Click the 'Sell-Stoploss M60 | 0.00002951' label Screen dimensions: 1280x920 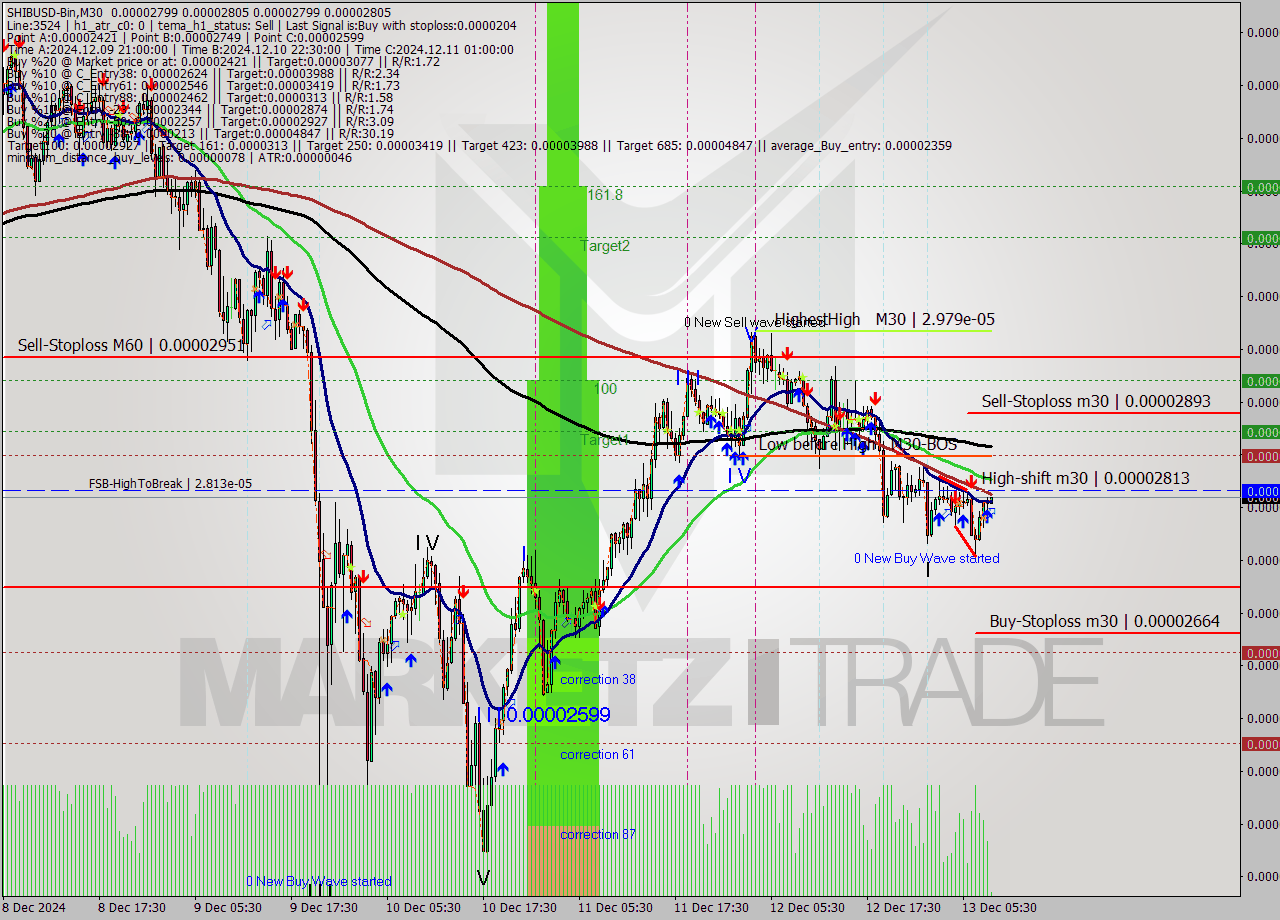pos(129,345)
